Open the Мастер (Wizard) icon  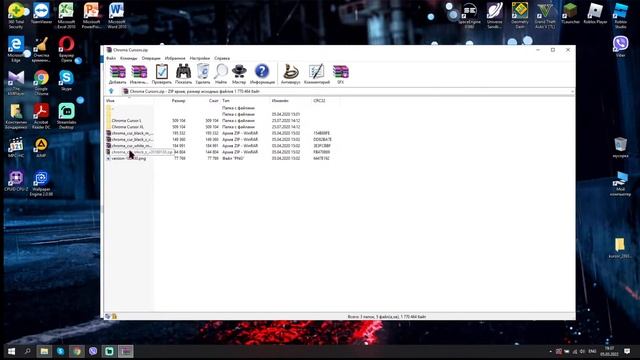(x=239, y=74)
